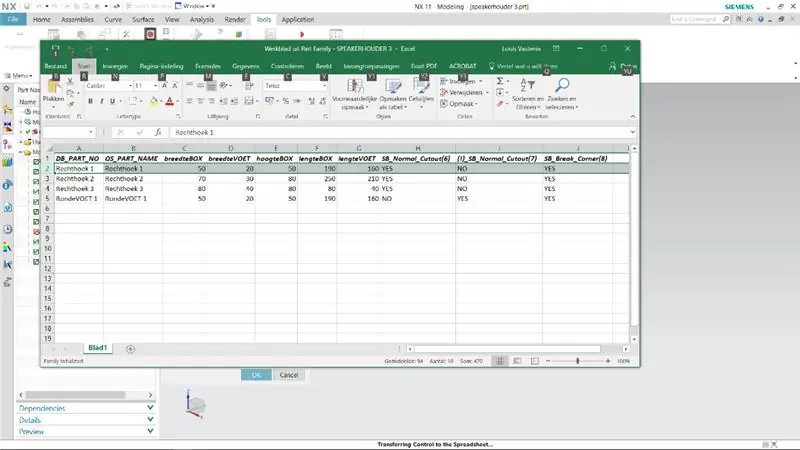Open the Pagina-indeling ribbon tab
800x450 pixels.
161,66
